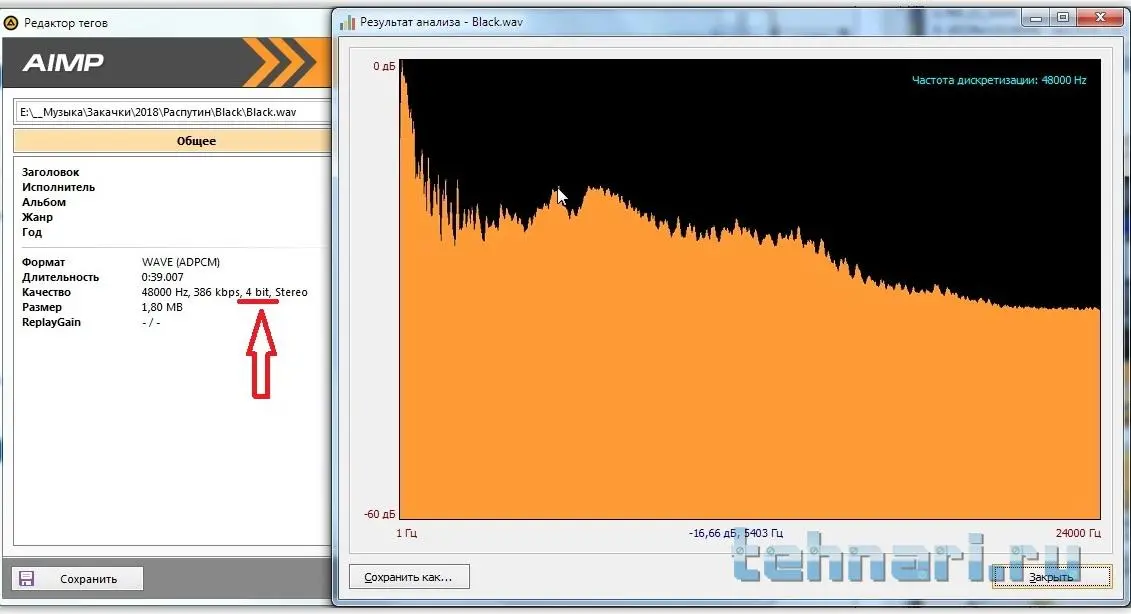Click the Результат анализа - Black.wav title
This screenshot has height=614, width=1131.
tap(441, 22)
